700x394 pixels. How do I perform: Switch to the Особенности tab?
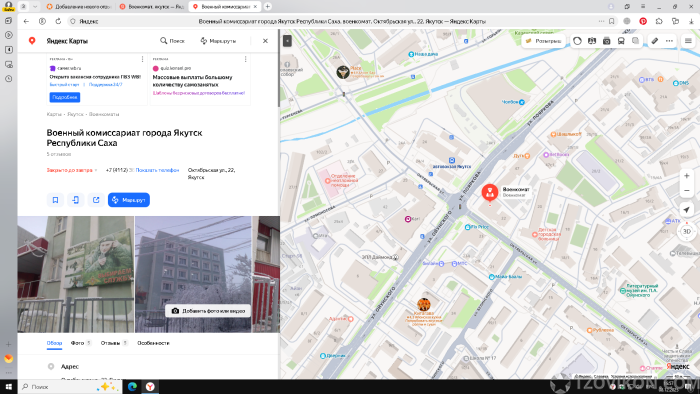153,343
